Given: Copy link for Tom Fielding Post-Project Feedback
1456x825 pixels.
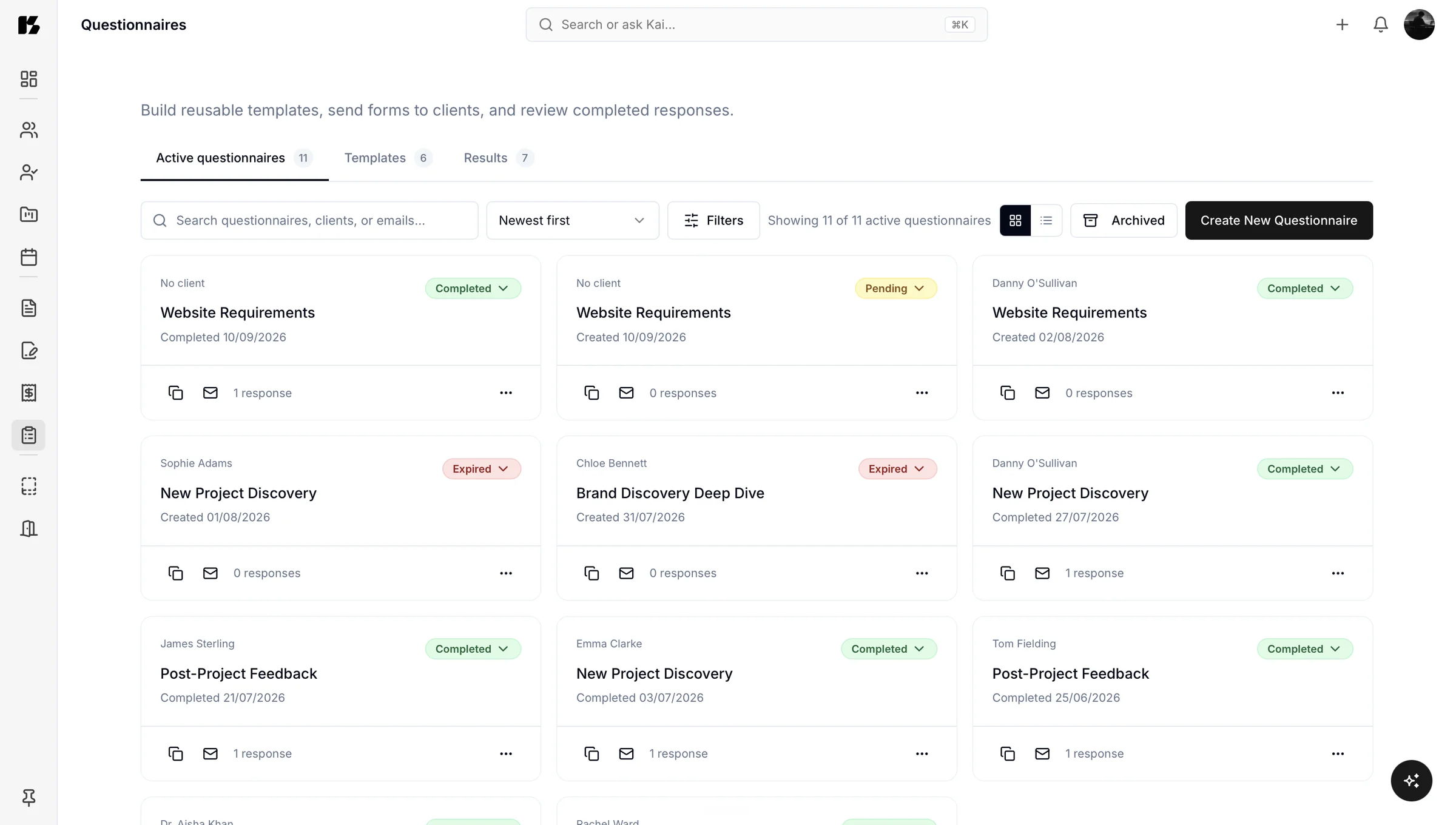Looking at the screenshot, I should pos(1007,753).
